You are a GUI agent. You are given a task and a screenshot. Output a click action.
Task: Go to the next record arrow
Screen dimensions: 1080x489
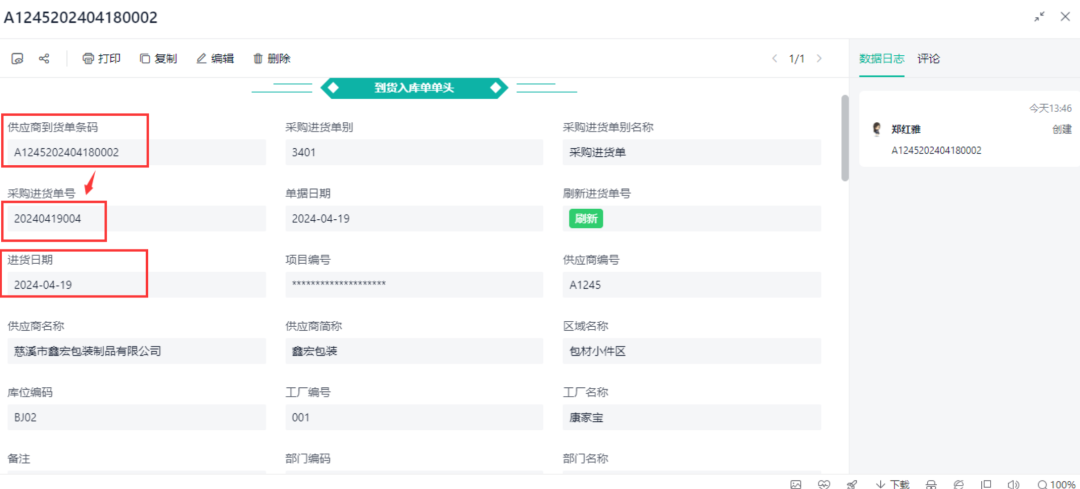click(820, 59)
